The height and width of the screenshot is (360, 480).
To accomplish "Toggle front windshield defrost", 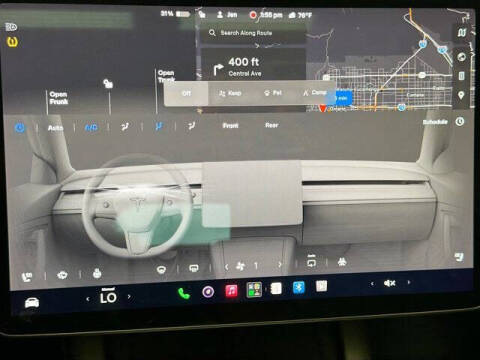I will (x=161, y=269).
